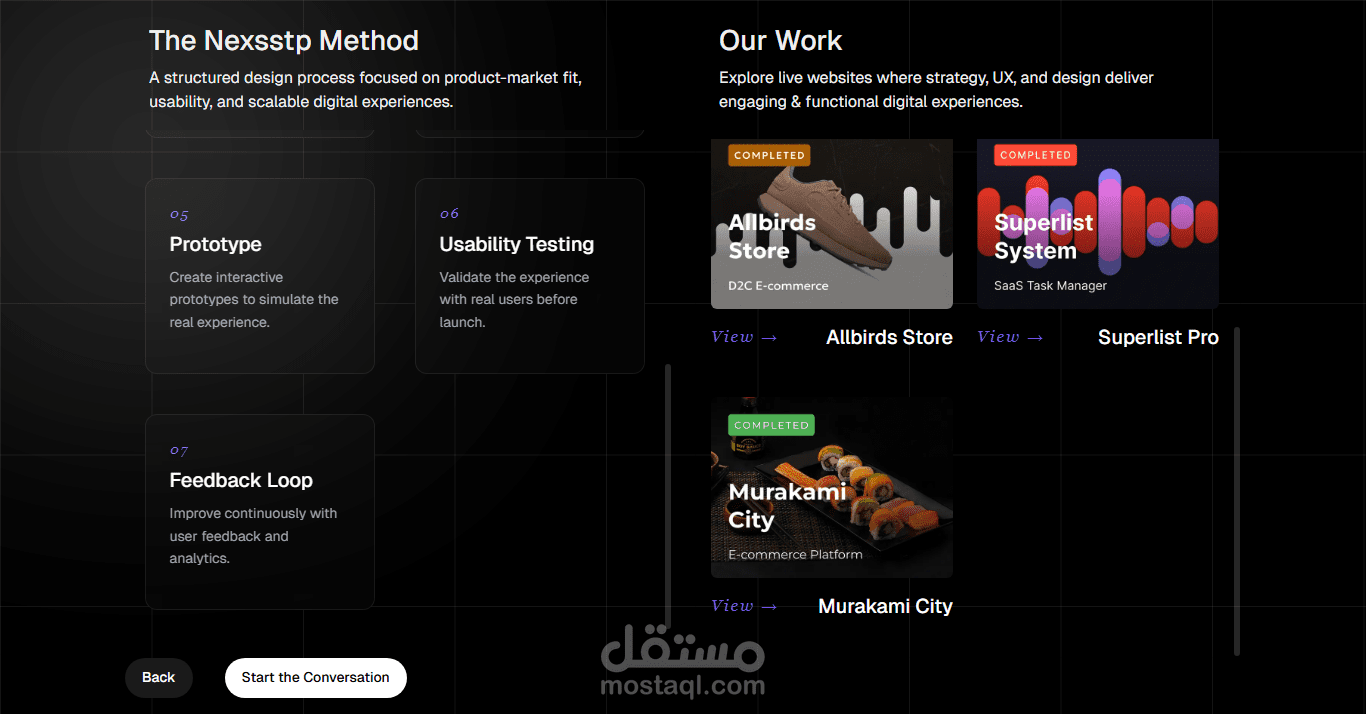Click the orange COMPLETED badge on Allbirds card

click(x=769, y=155)
